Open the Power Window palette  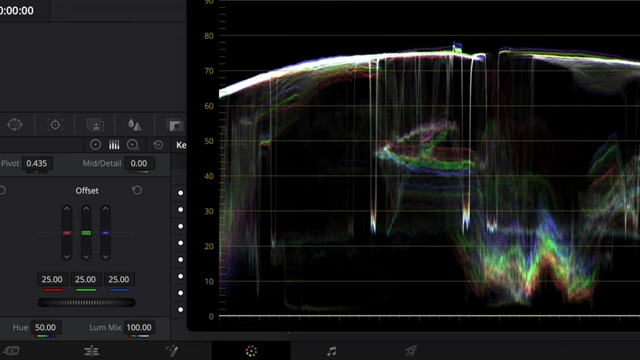15,124
